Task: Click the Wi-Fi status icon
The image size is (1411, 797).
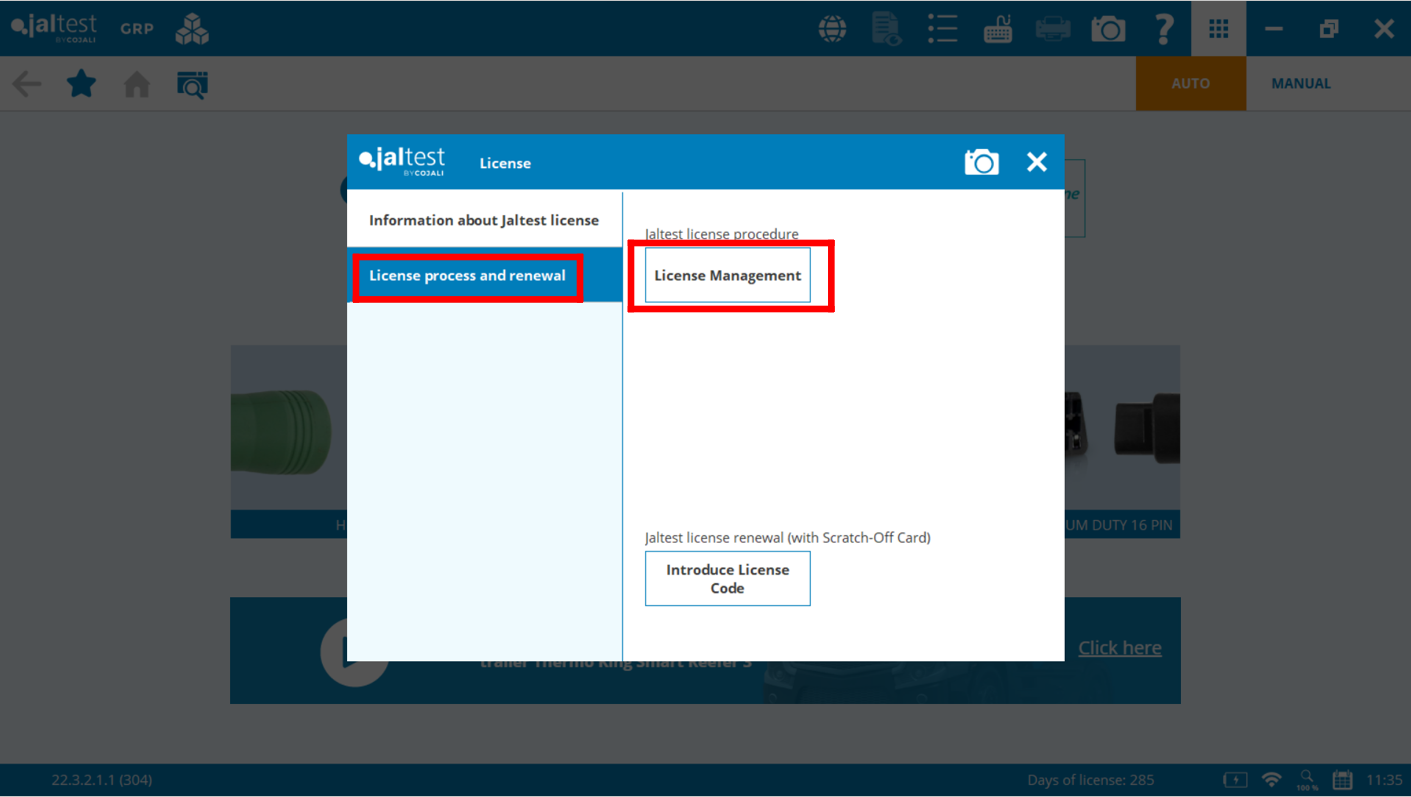Action: point(1272,779)
